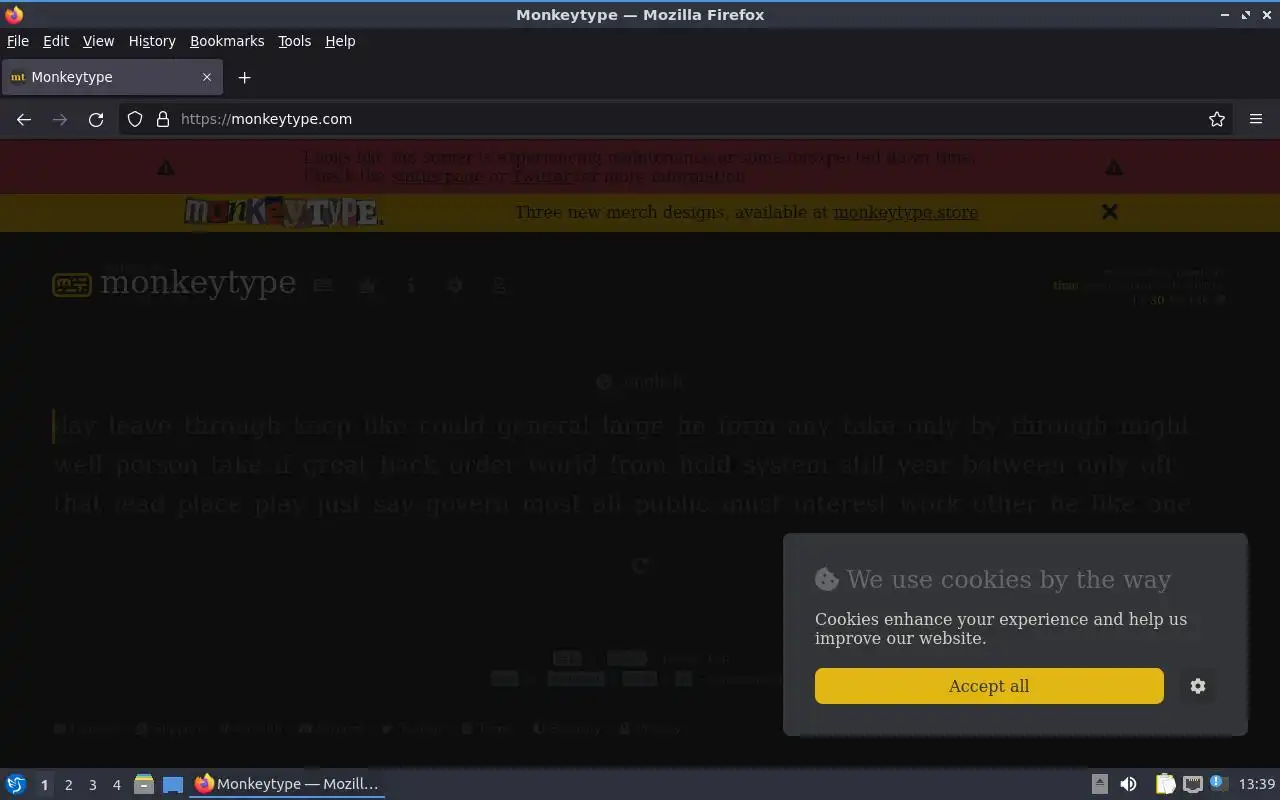Select the Monkeytype Firefox taskbar entry

pos(287,784)
